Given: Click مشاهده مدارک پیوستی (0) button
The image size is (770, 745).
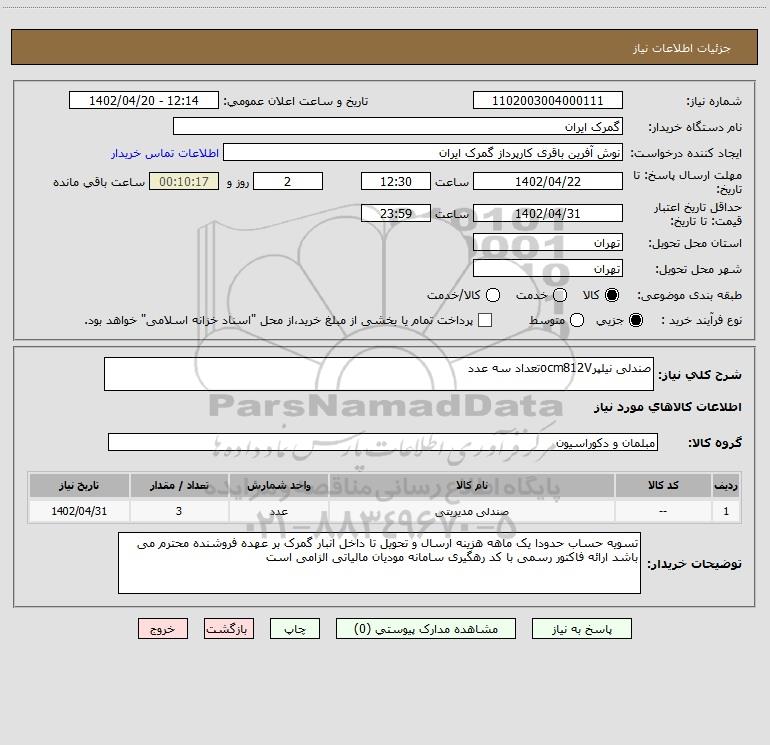Looking at the screenshot, I should pos(426,629).
